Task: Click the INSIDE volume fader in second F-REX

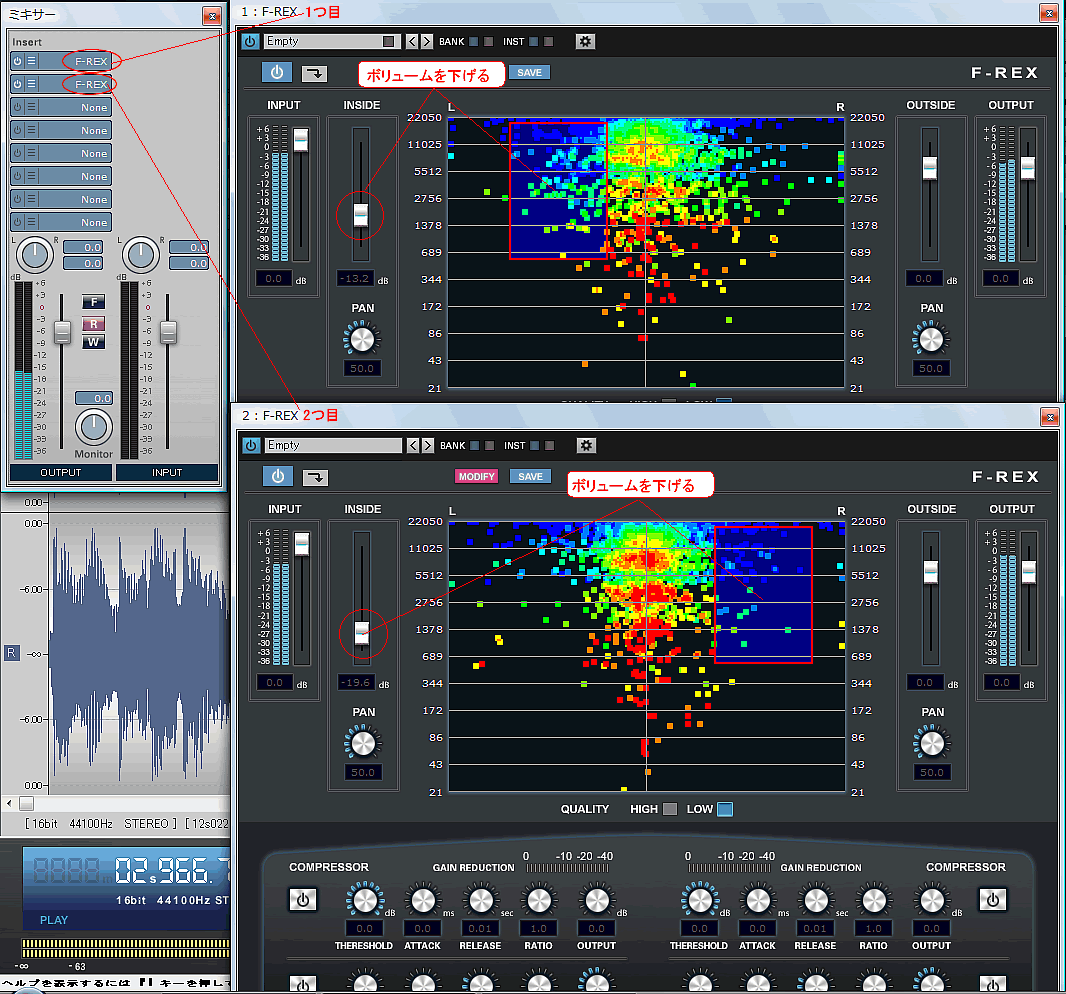Action: (x=362, y=632)
